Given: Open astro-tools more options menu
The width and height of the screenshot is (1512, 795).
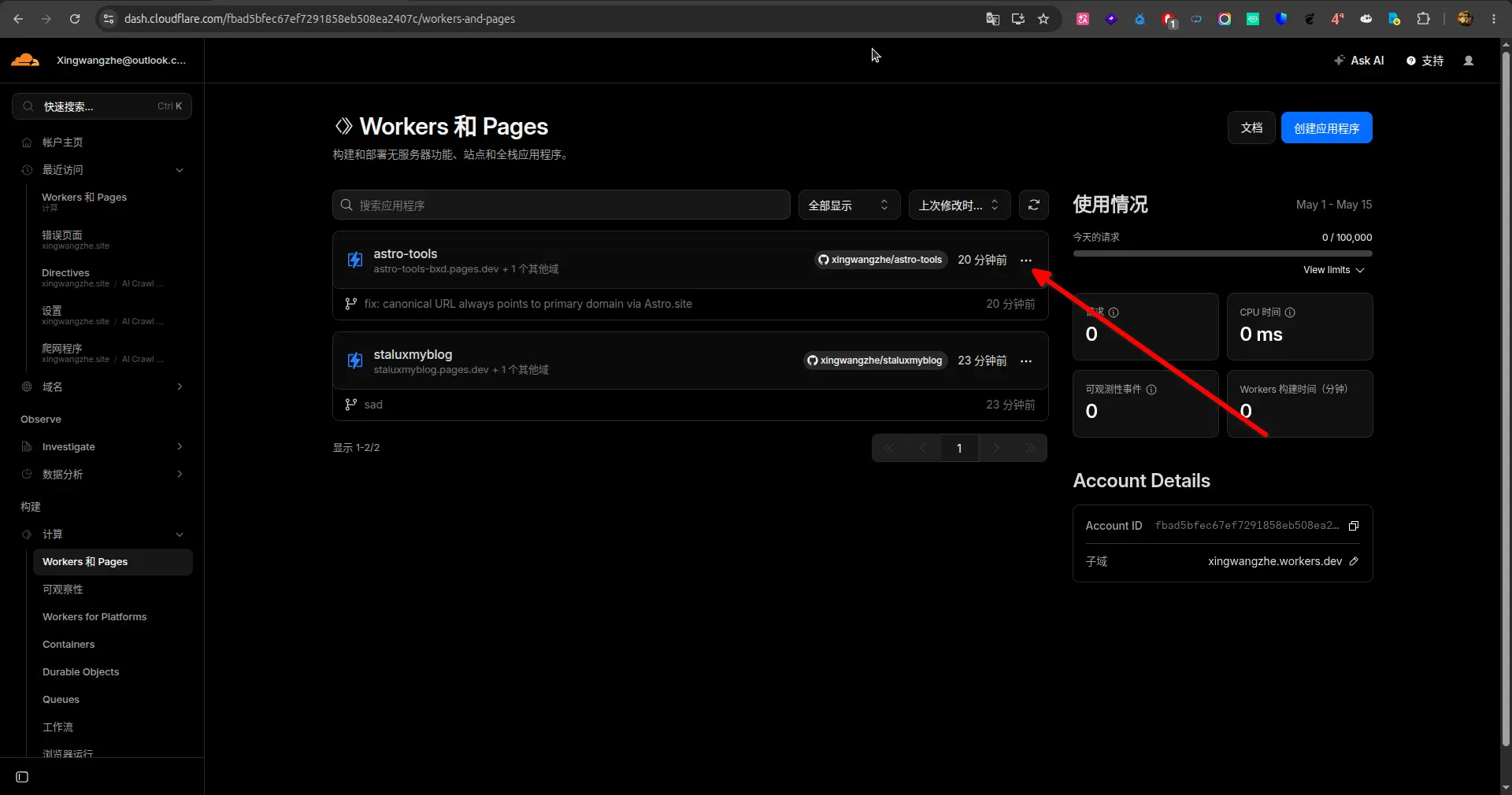Looking at the screenshot, I should tap(1026, 260).
